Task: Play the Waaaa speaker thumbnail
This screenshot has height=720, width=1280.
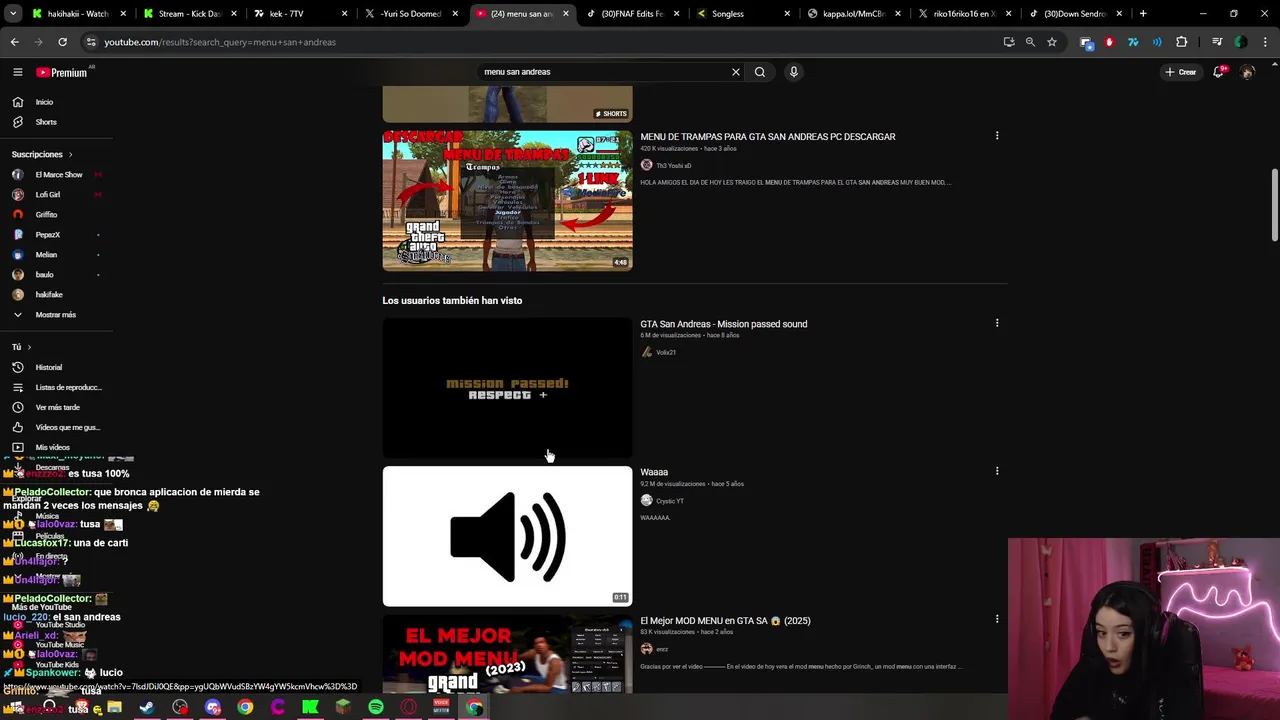Action: (507, 536)
